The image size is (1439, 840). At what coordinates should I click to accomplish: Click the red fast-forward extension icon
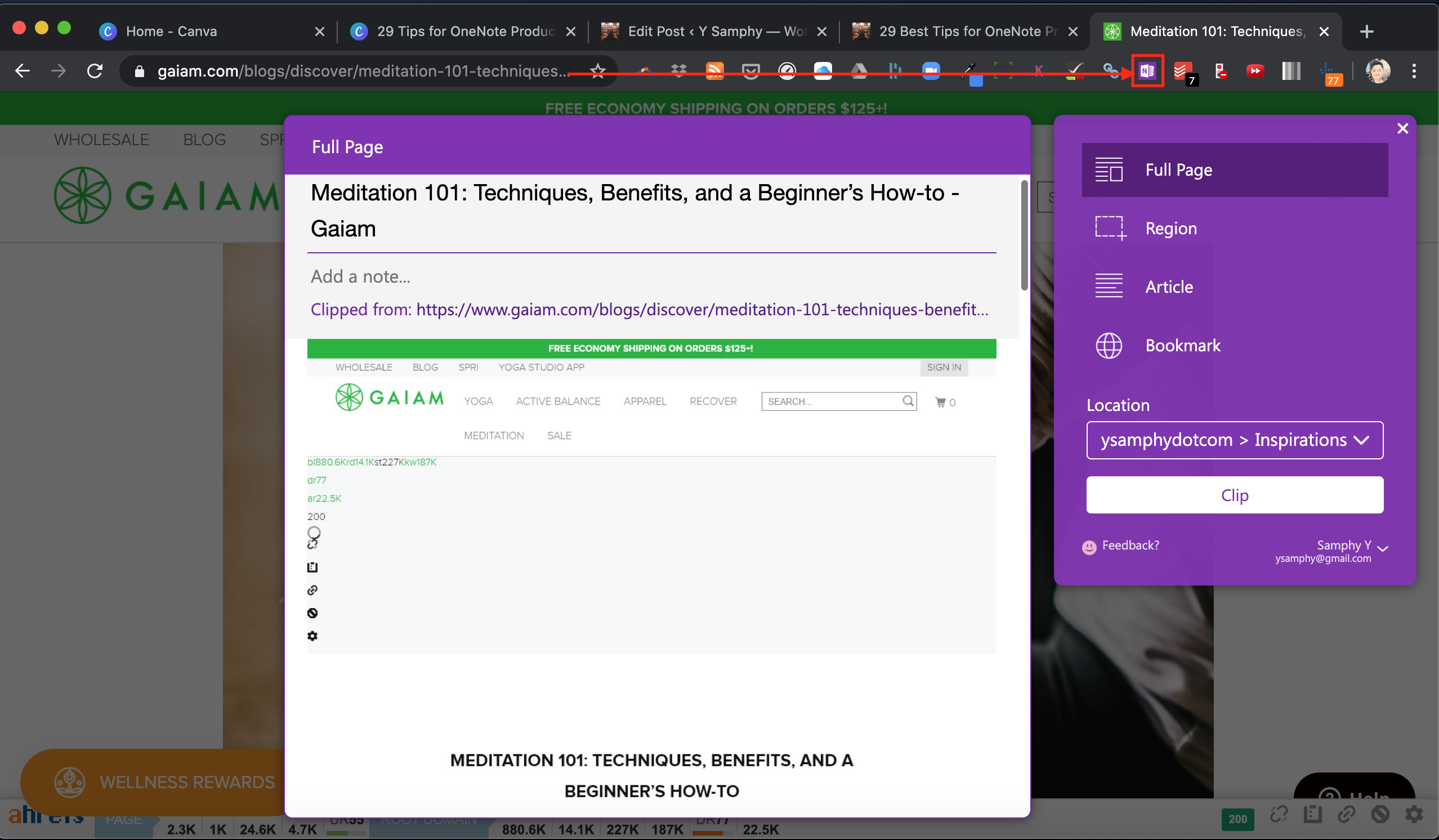coord(1254,71)
